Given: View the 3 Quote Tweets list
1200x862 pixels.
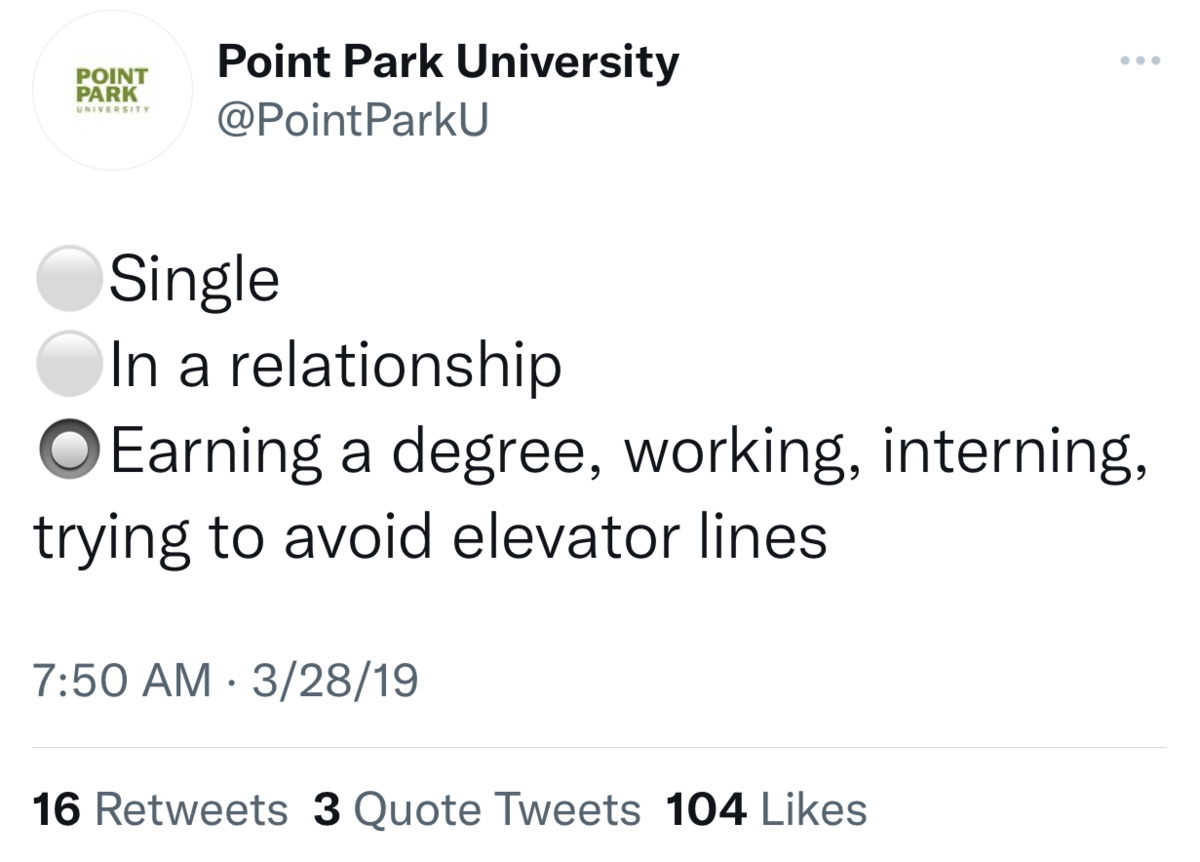Looking at the screenshot, I should [477, 810].
